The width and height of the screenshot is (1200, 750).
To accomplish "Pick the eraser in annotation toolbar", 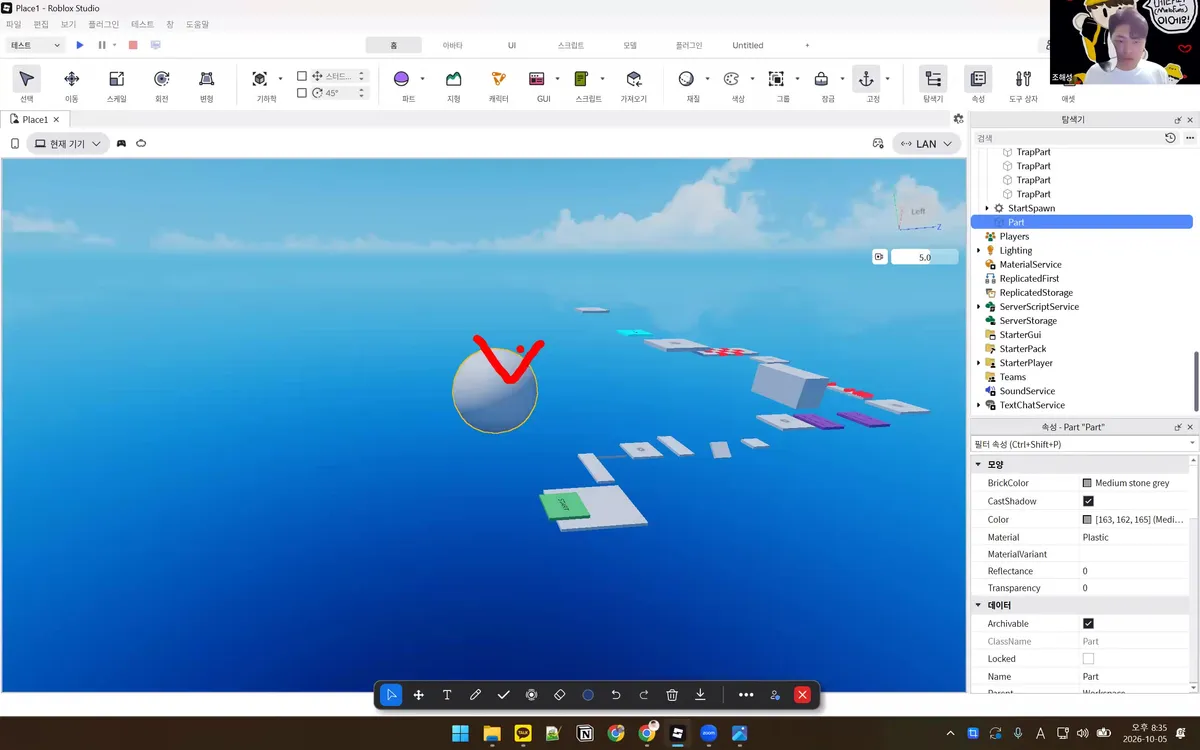I will [x=560, y=695].
